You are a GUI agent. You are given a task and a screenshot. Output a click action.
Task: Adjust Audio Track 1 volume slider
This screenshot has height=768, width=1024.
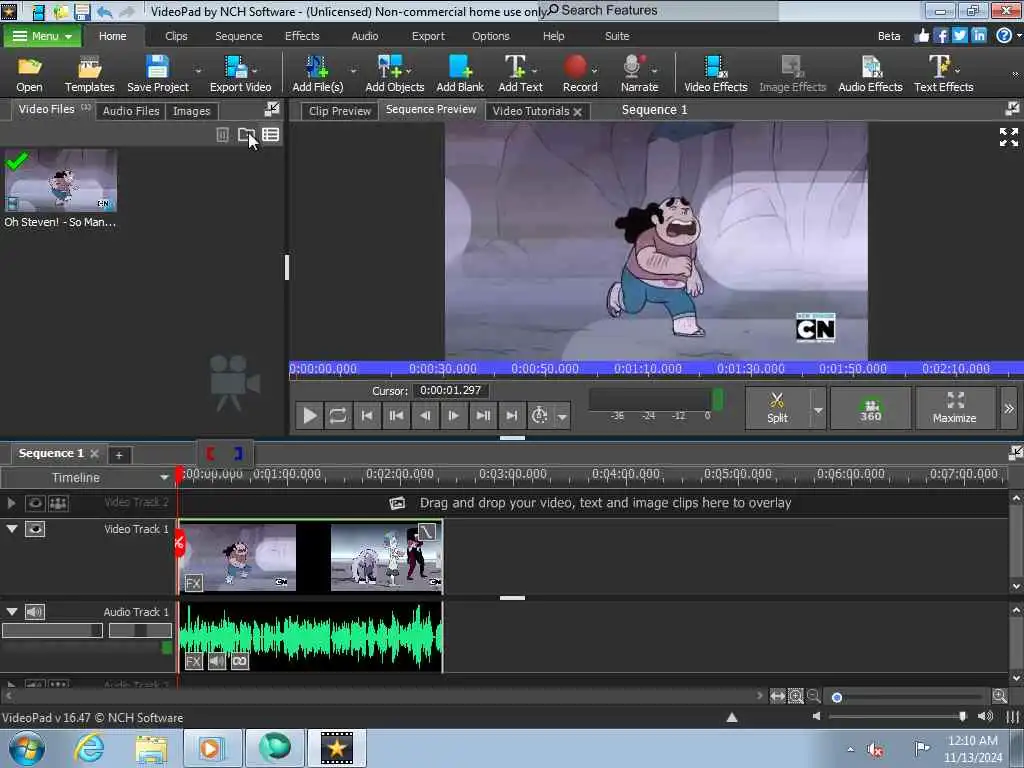52,630
